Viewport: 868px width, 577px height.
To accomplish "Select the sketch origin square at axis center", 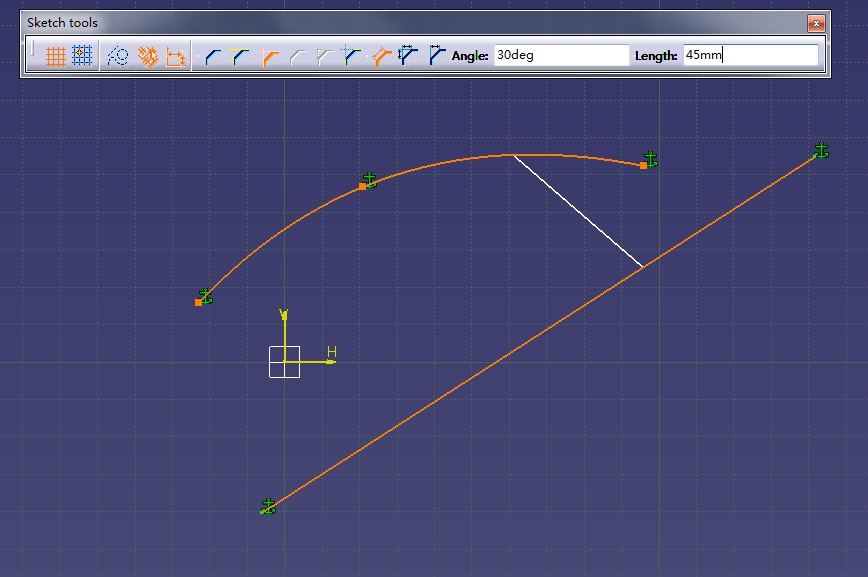I will coord(285,362).
